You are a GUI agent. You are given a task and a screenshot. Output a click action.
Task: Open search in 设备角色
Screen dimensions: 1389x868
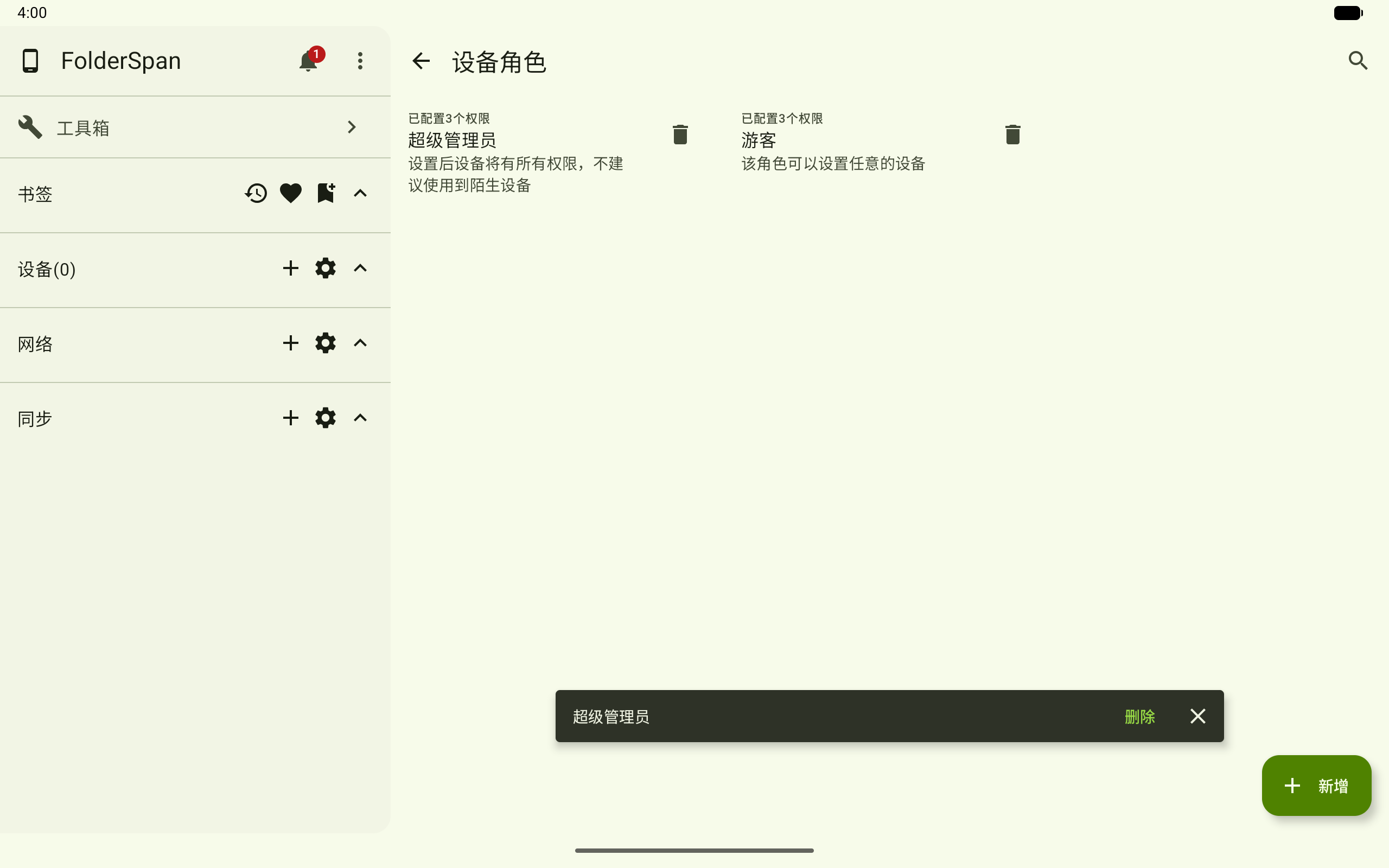(x=1358, y=60)
